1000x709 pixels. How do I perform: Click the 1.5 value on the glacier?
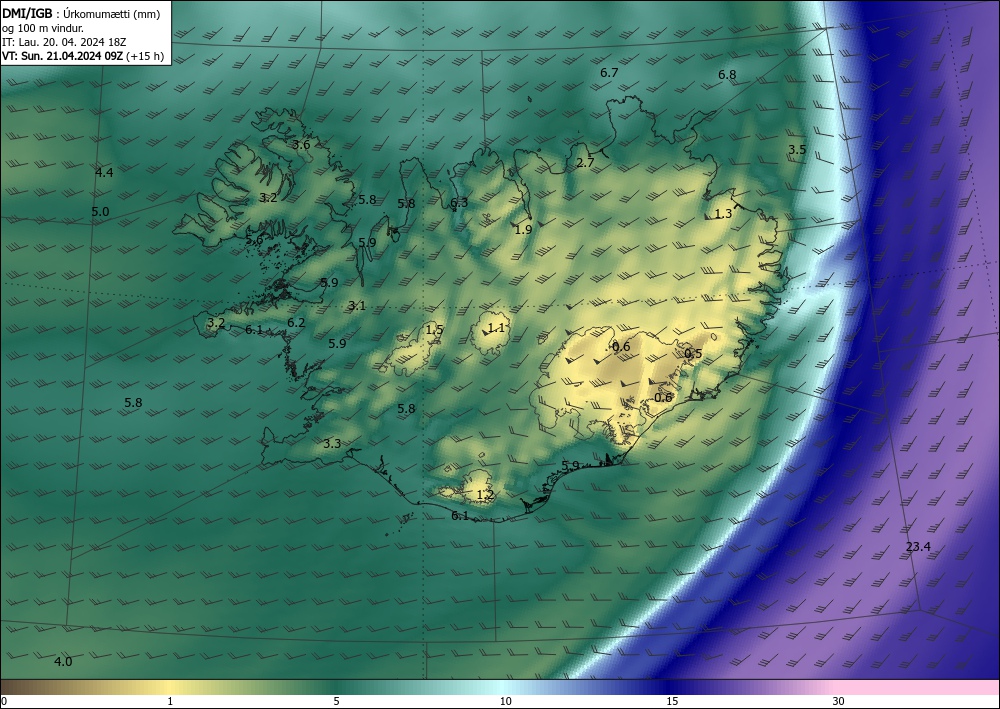434,330
